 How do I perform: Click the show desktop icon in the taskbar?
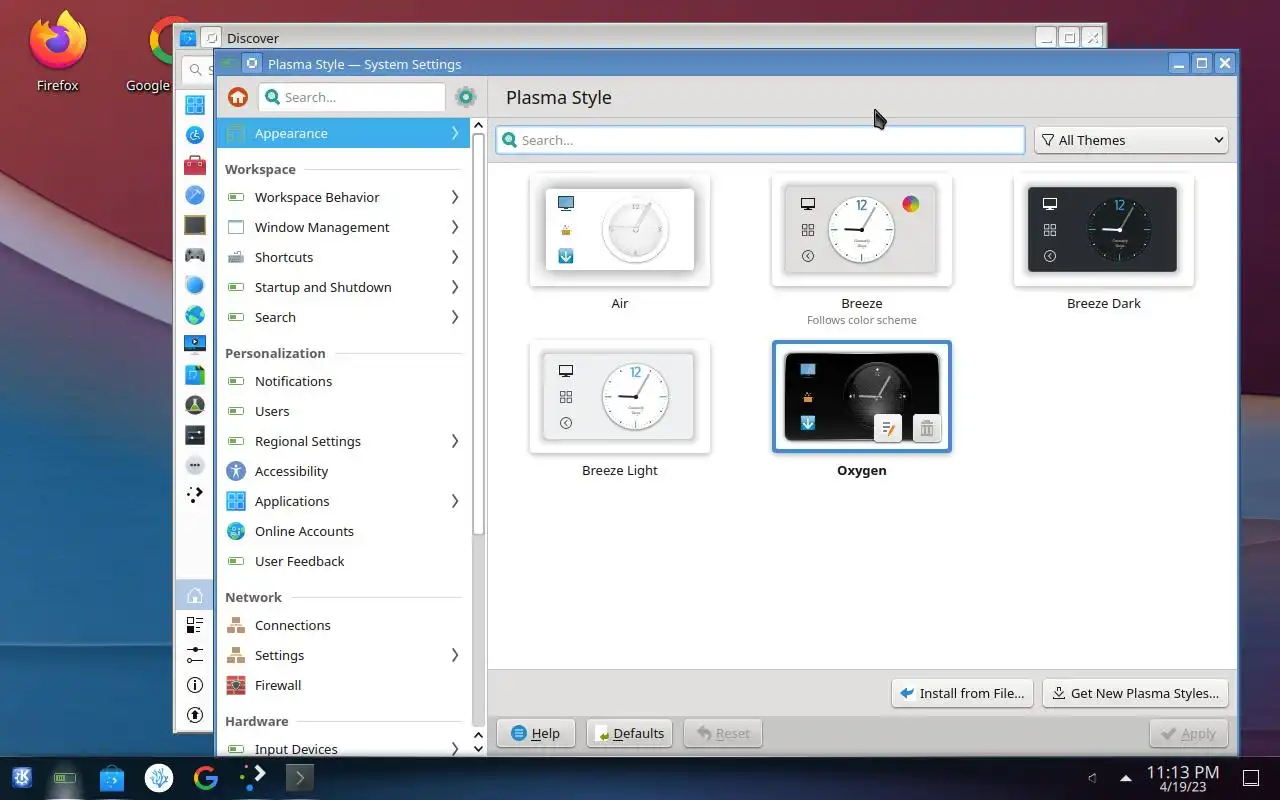coord(1250,777)
